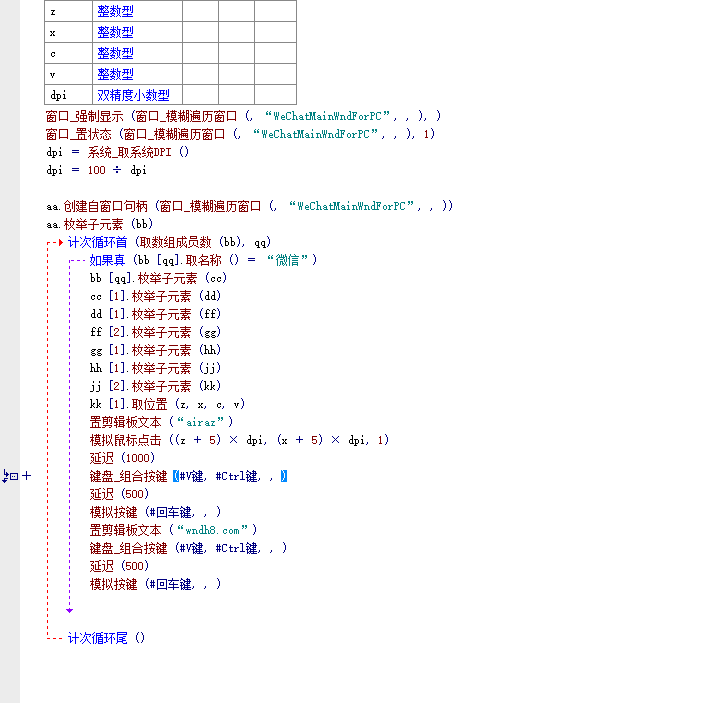This screenshot has width=708, height=703.
Task: Select variable name cell x
Action: [x=69, y=32]
